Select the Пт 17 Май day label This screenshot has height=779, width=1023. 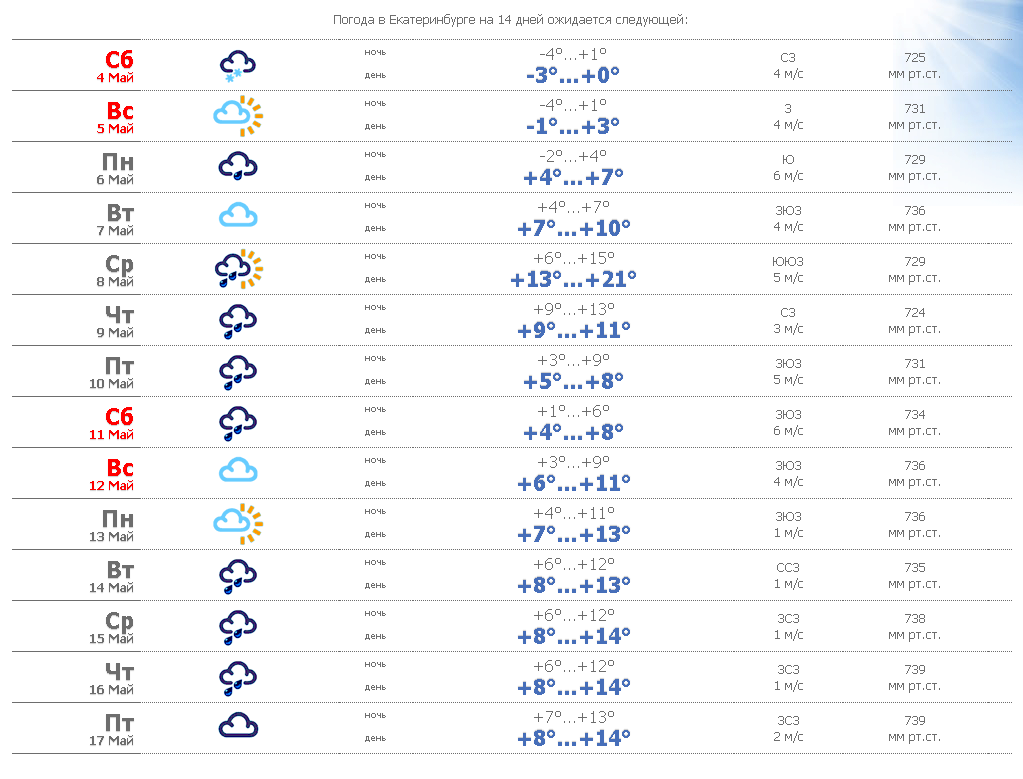[x=112, y=729]
